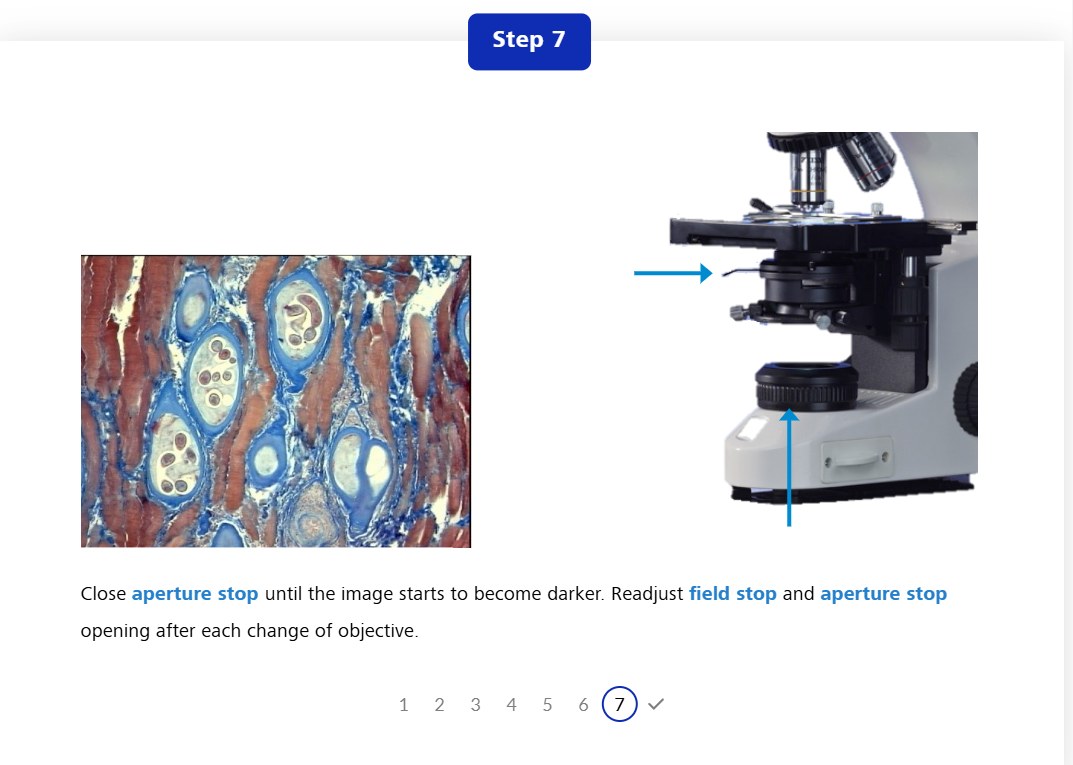The width and height of the screenshot is (1073, 765).
Task: Click the vertical blue arrow below microscope base
Action: (789, 468)
